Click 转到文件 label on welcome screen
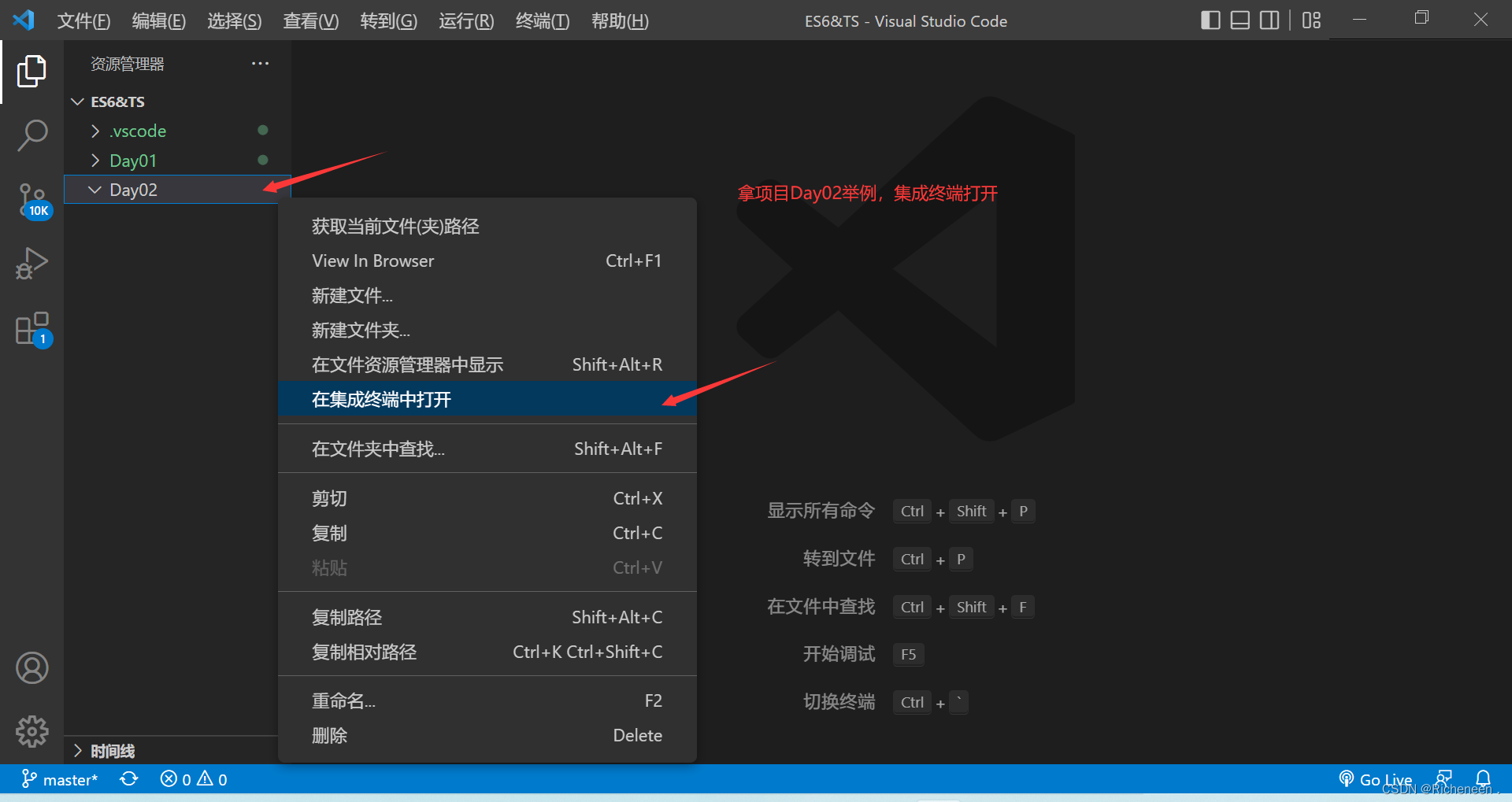Image resolution: width=1512 pixels, height=802 pixels. coord(839,559)
